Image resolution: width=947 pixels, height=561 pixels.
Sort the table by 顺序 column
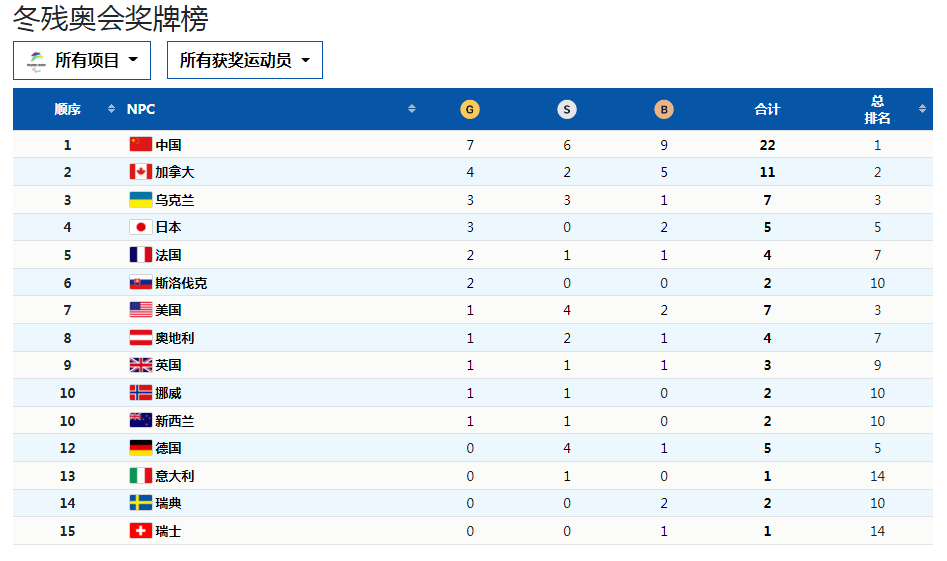pyautogui.click(x=111, y=109)
